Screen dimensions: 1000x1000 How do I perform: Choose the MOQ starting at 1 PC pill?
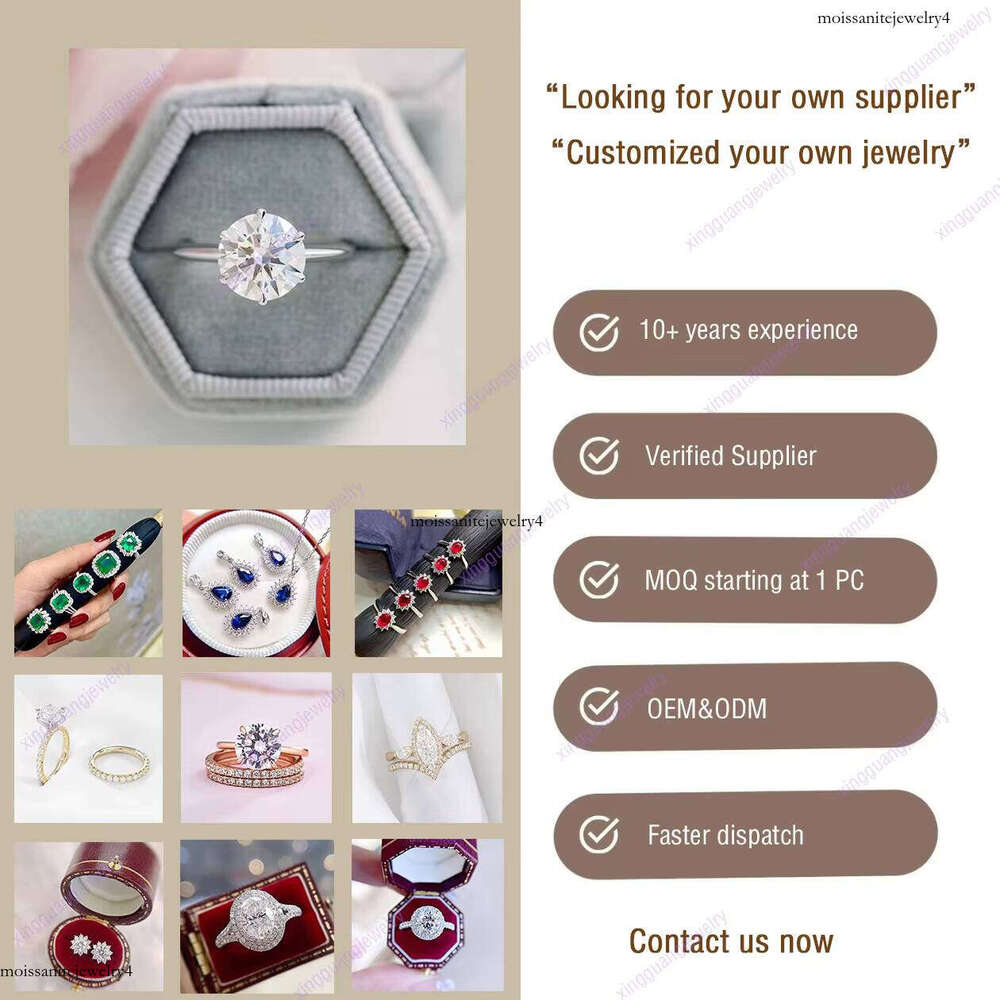click(x=745, y=580)
